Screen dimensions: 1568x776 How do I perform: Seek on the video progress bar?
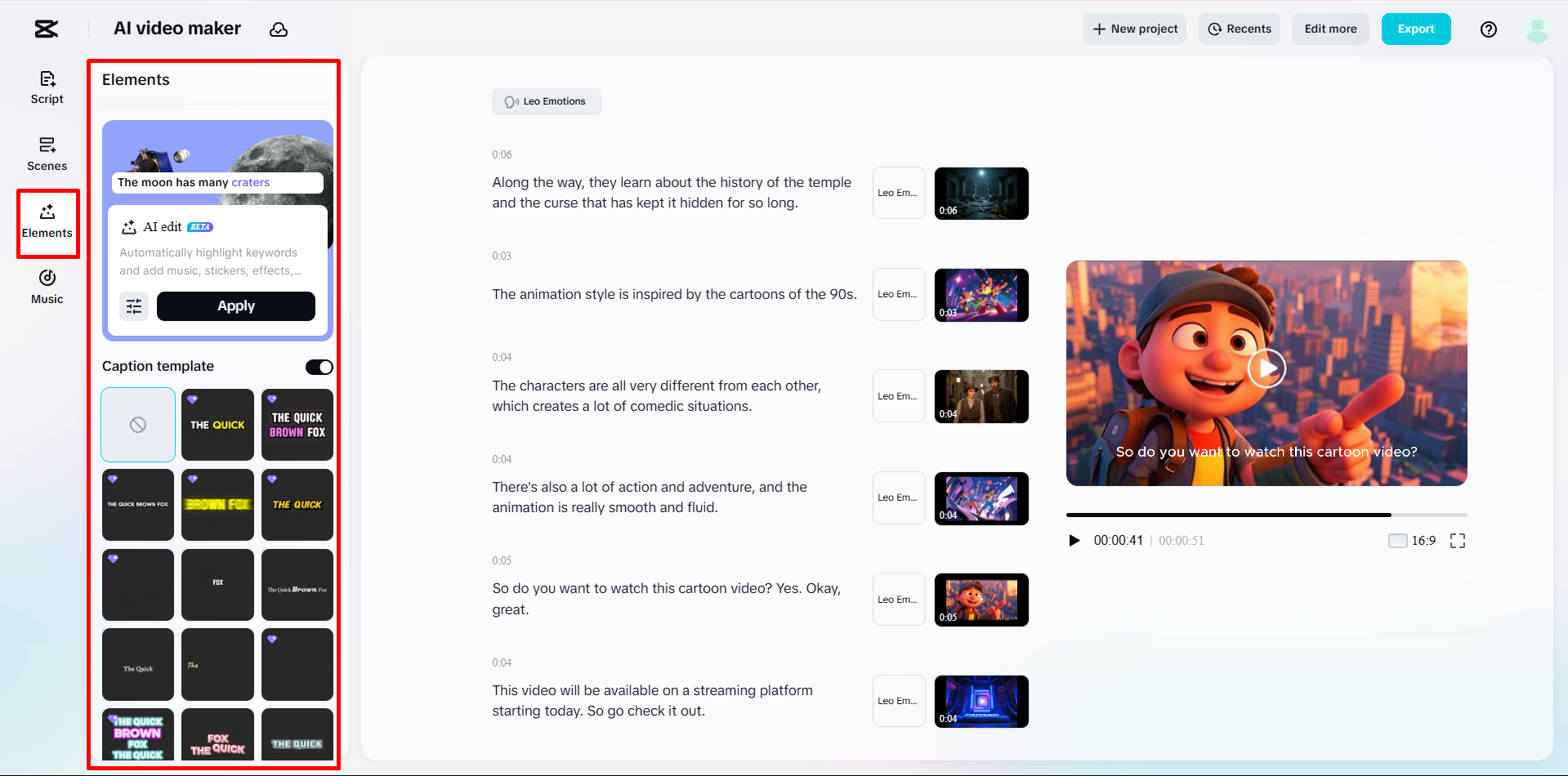tap(1266, 515)
